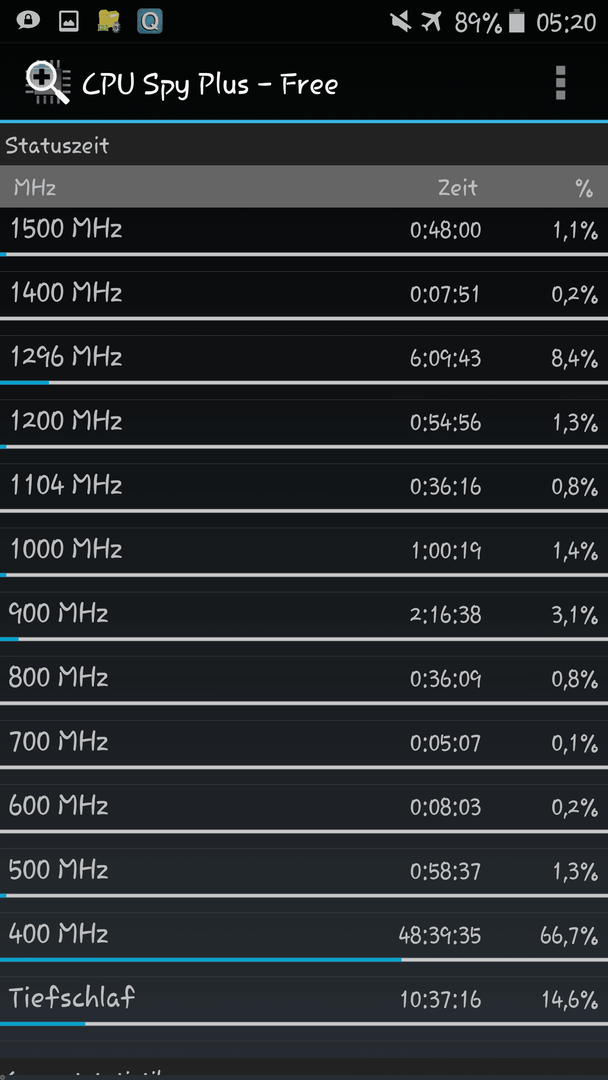The width and height of the screenshot is (608, 1080).
Task: Tap the 48:39:35 time value
Action: click(x=440, y=935)
